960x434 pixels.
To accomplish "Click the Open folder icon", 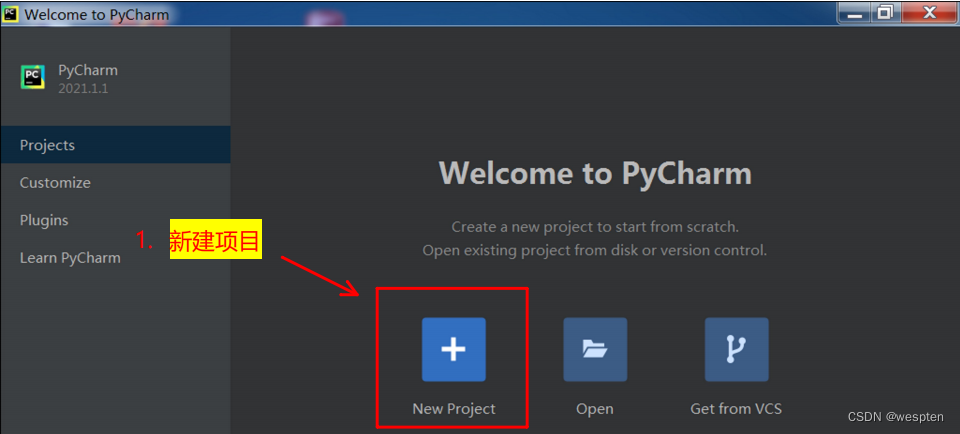I will coord(595,350).
